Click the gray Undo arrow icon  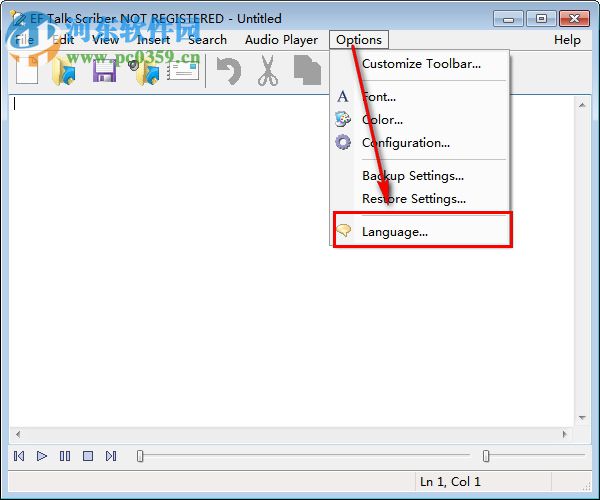coord(229,71)
